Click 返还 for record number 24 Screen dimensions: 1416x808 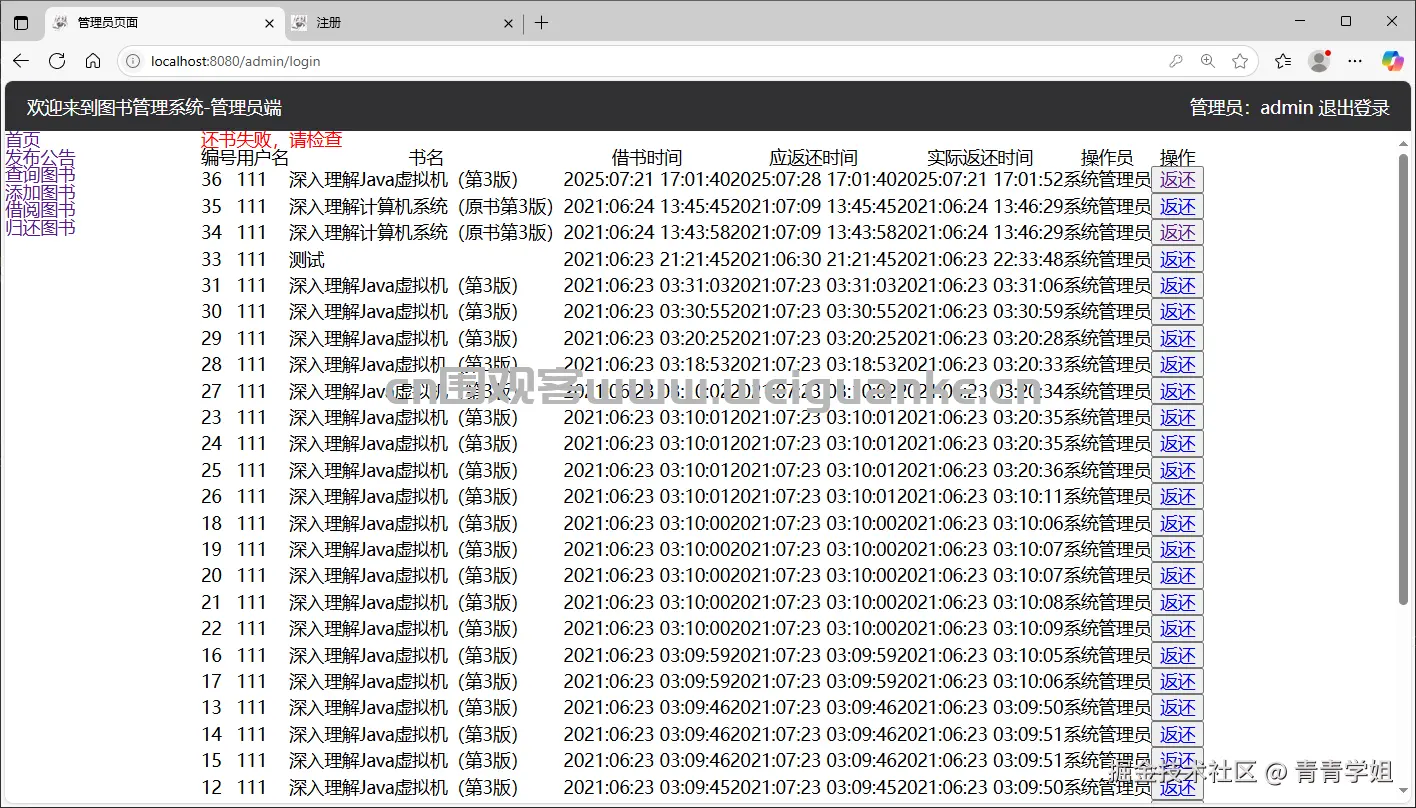(x=1177, y=443)
